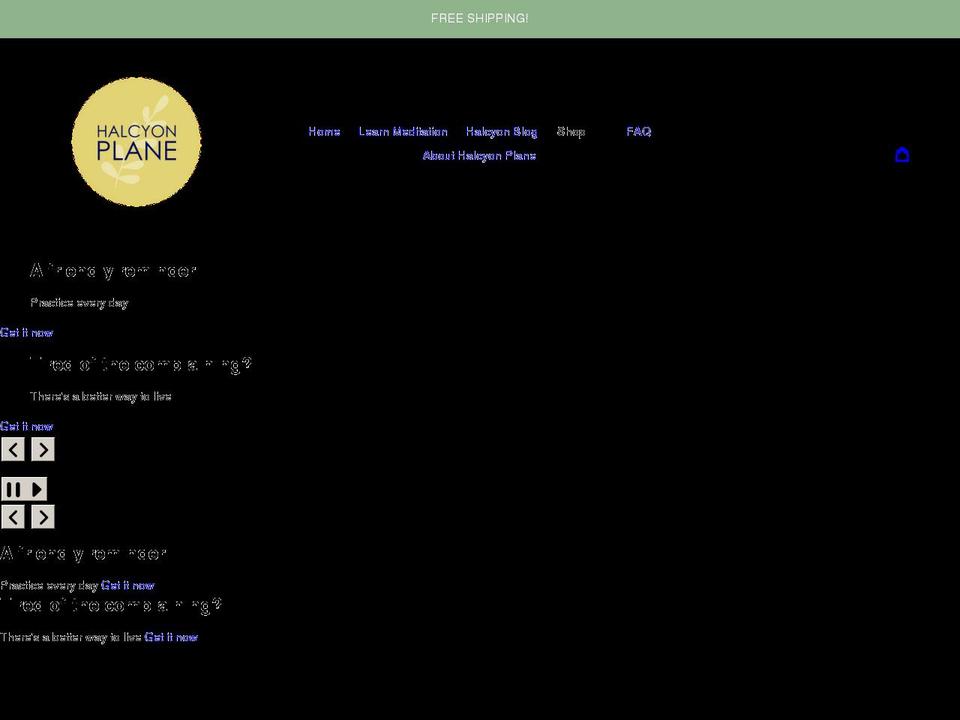960x720 pixels.
Task: Visit the Halcyon Blog
Action: click(x=500, y=131)
